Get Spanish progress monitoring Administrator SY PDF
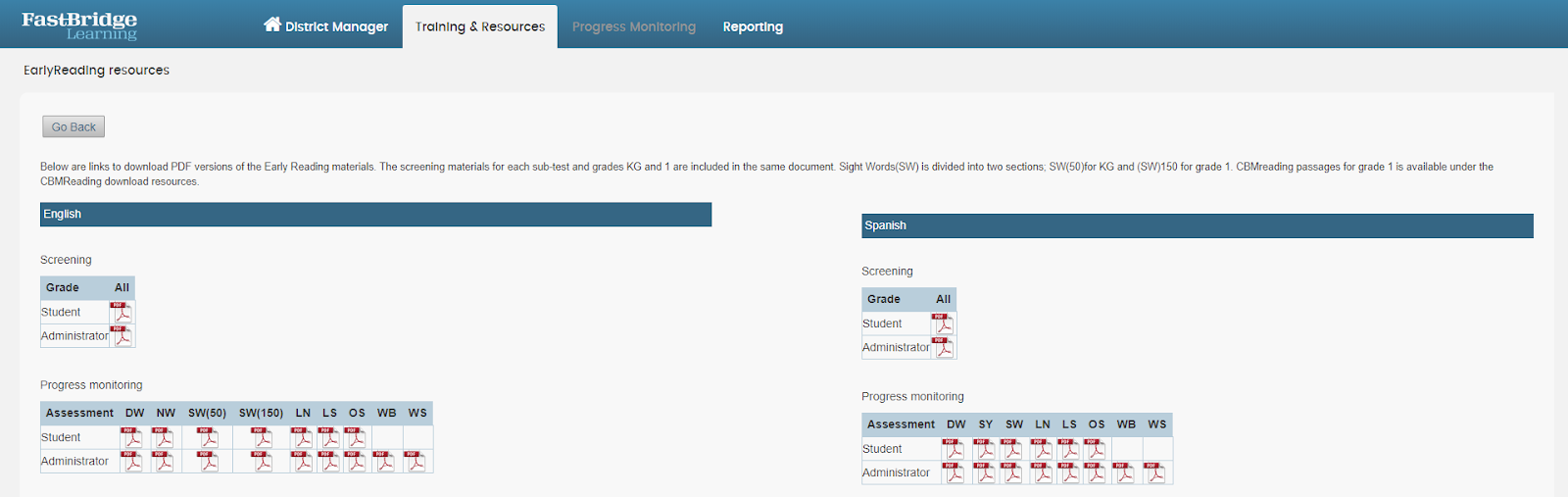 (984, 472)
